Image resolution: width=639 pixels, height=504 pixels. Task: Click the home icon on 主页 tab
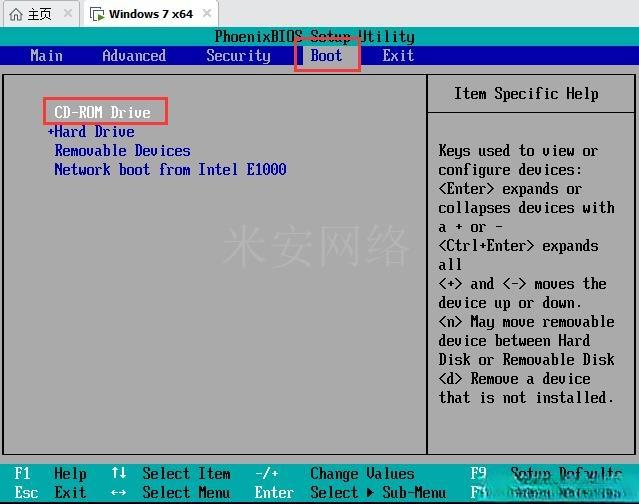pos(16,15)
